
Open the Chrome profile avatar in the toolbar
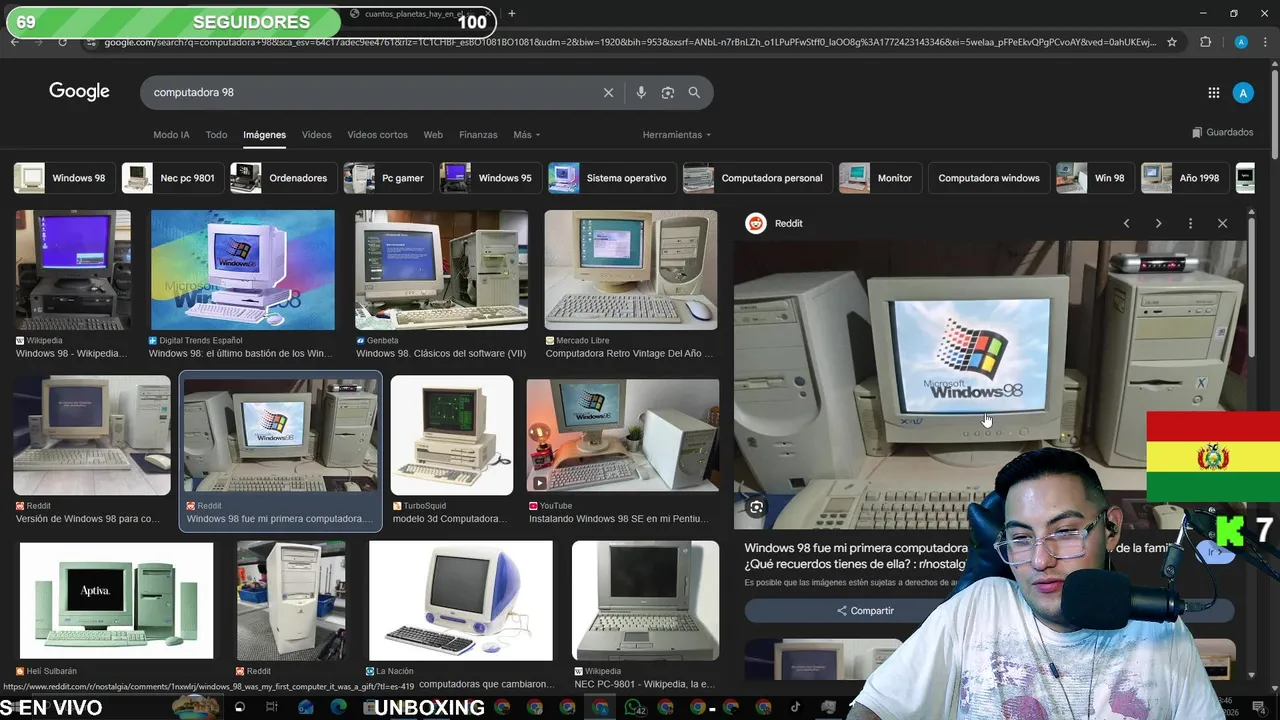[x=1241, y=42]
